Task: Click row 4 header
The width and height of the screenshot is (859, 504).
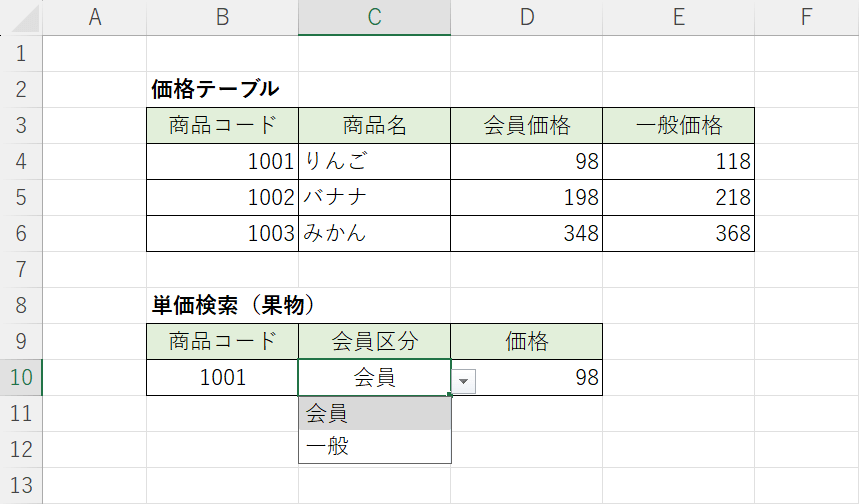Action: [22, 161]
